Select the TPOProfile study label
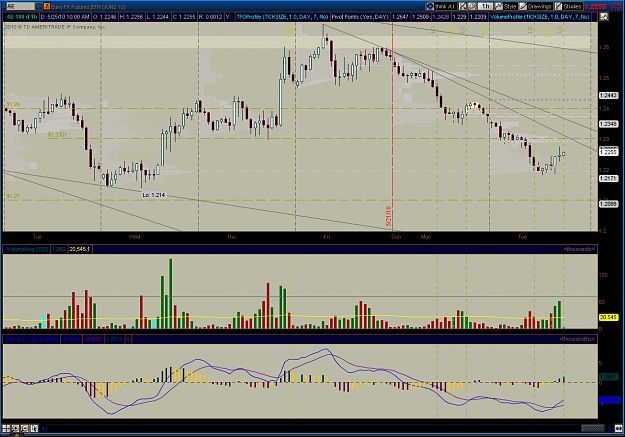 click(x=283, y=17)
